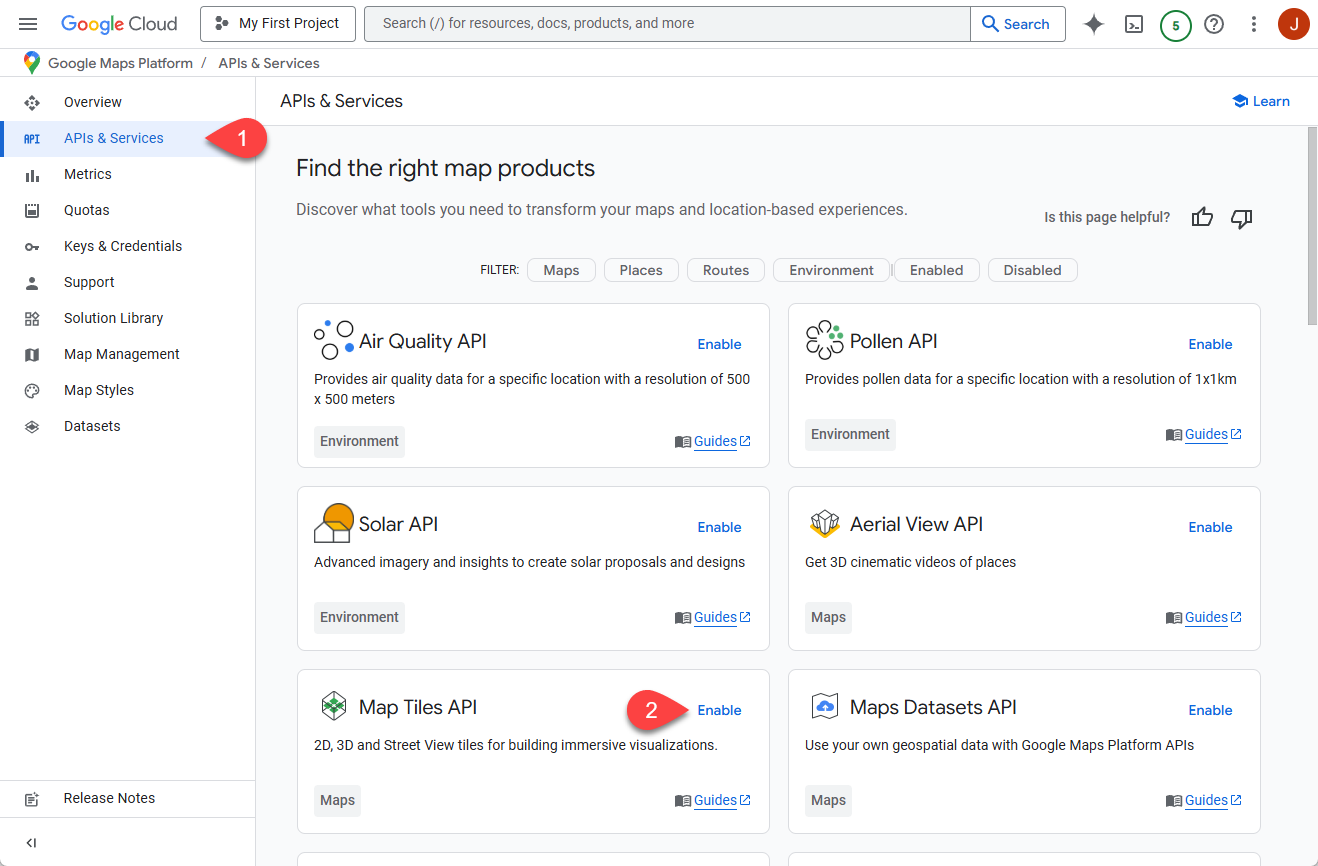Toggle the Enabled filter chip

pyautogui.click(x=937, y=270)
